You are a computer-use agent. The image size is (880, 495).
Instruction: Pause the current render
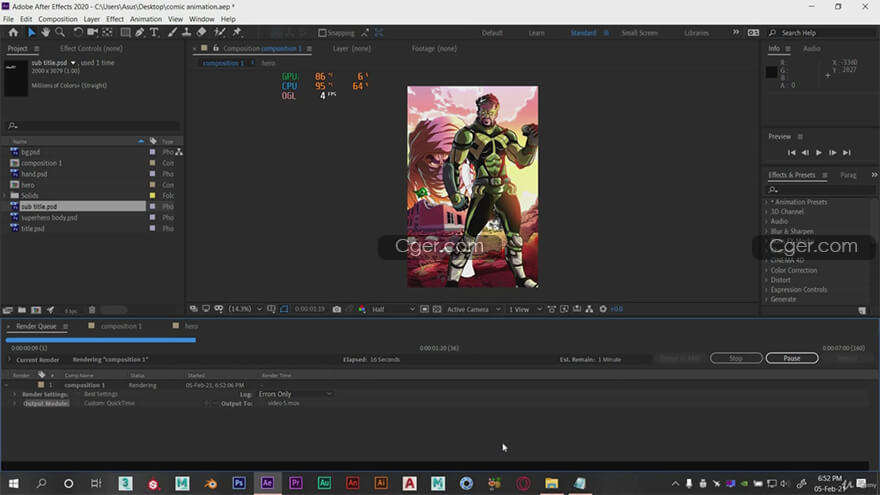coord(792,358)
